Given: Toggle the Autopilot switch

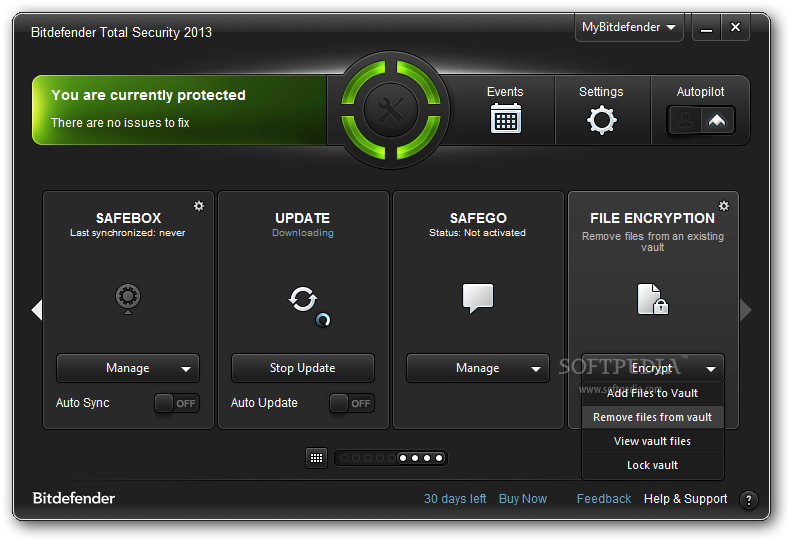Looking at the screenshot, I should tap(700, 120).
